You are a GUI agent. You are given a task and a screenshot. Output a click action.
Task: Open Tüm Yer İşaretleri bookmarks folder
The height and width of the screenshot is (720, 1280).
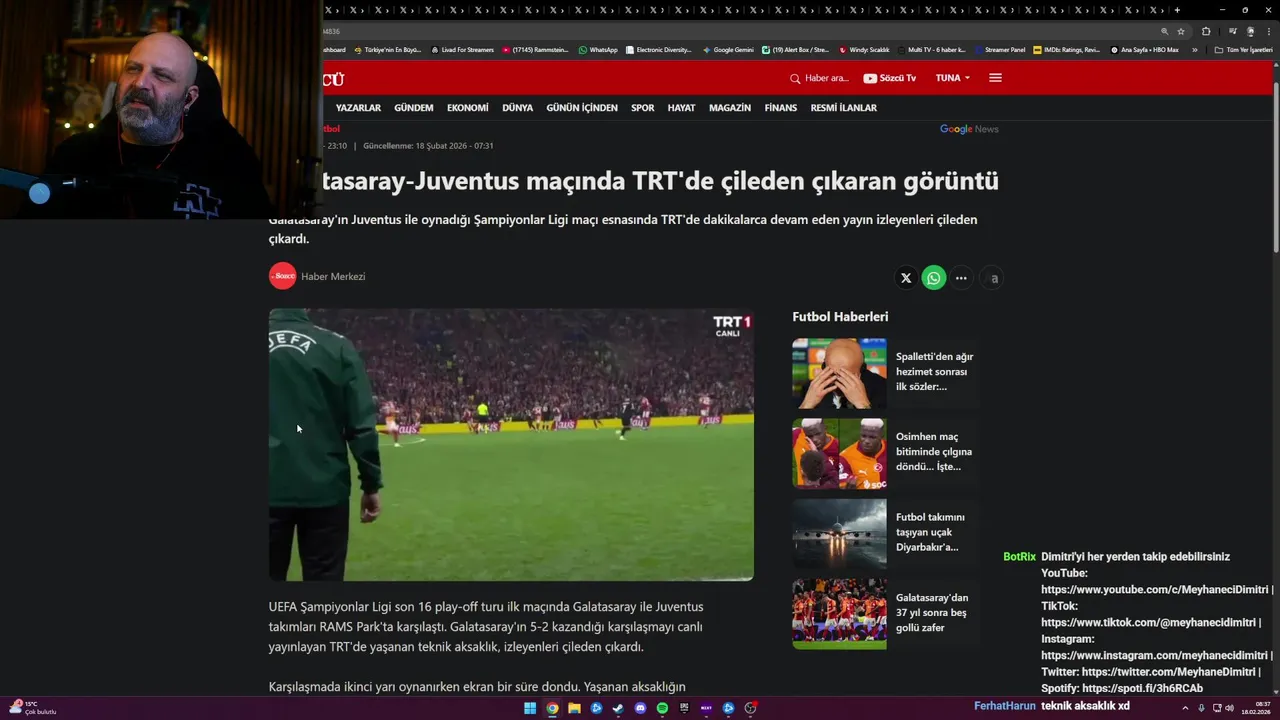[1244, 49]
